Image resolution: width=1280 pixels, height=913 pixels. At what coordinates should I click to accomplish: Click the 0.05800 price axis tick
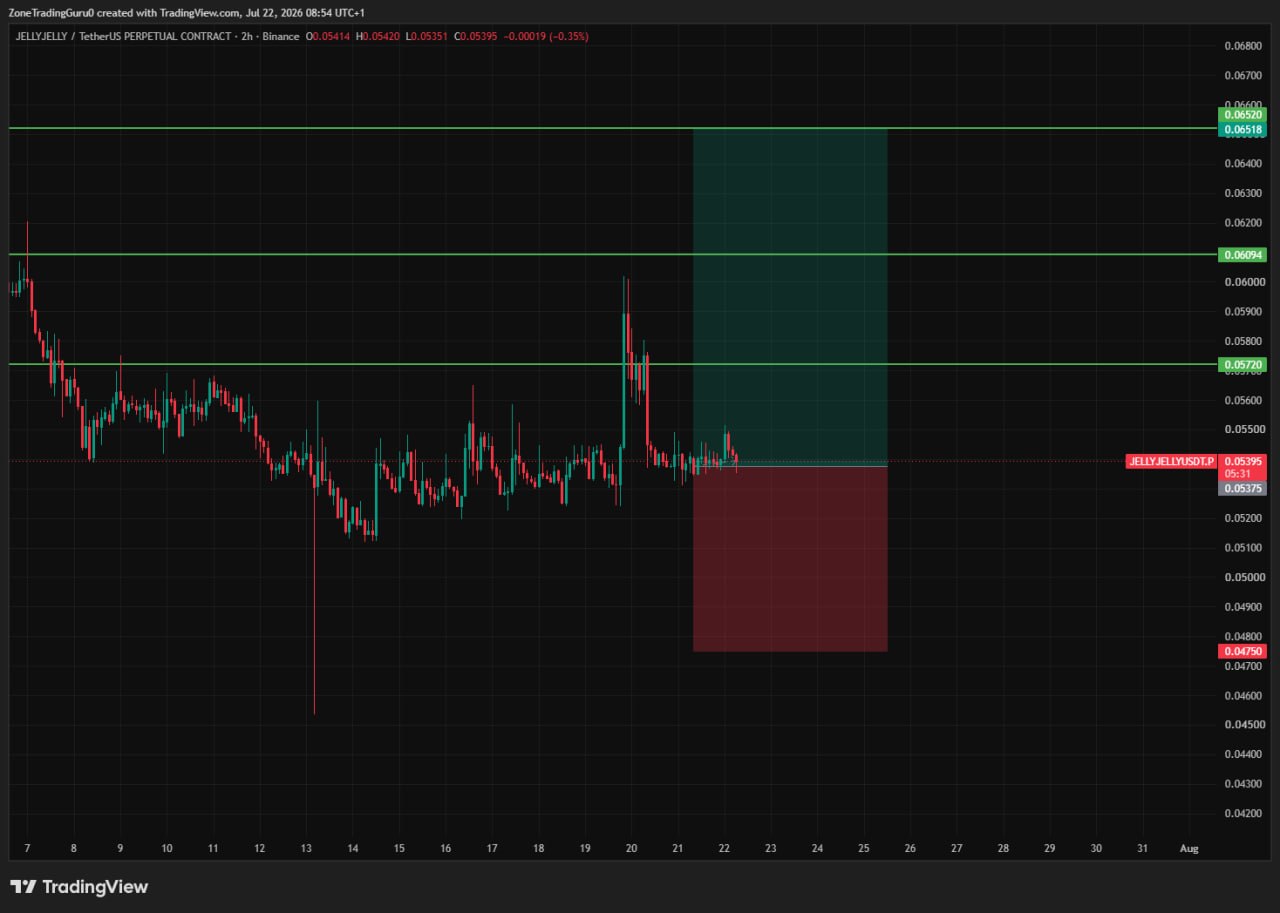tap(1241, 341)
